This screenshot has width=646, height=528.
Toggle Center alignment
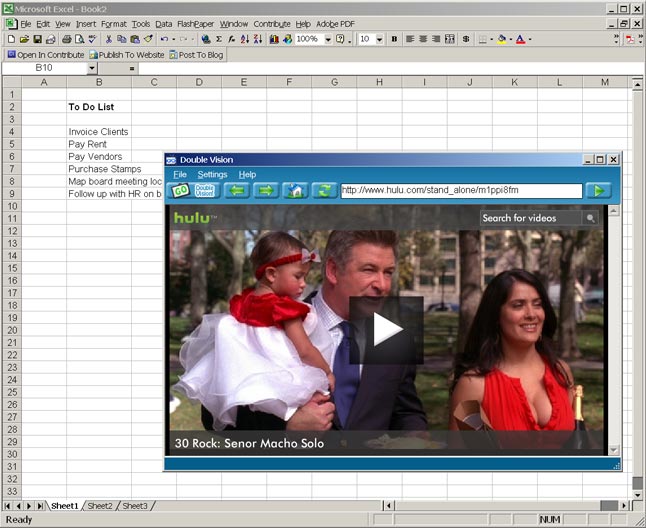[x=423, y=39]
